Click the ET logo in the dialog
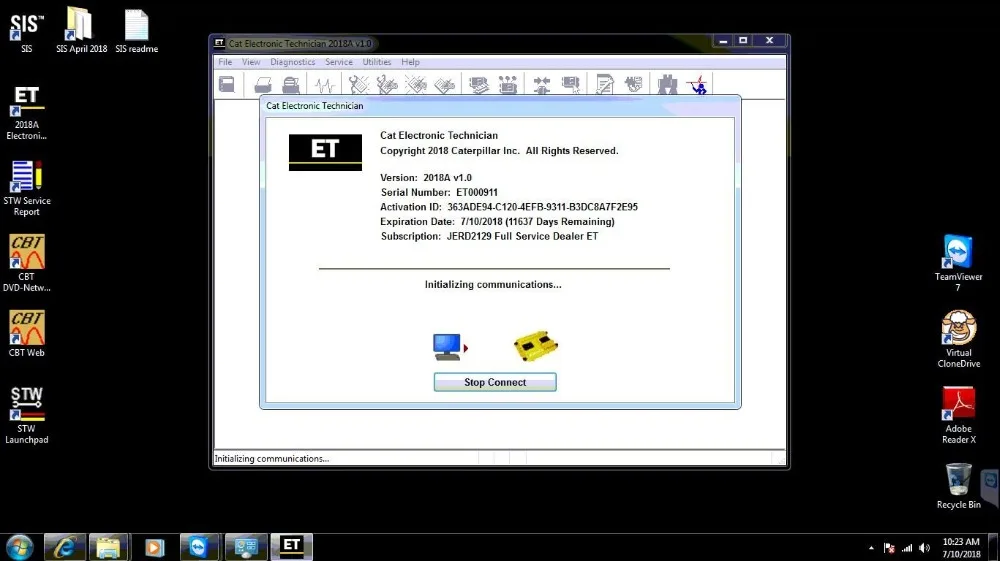Viewport: 1000px width, 561px height. tap(325, 152)
